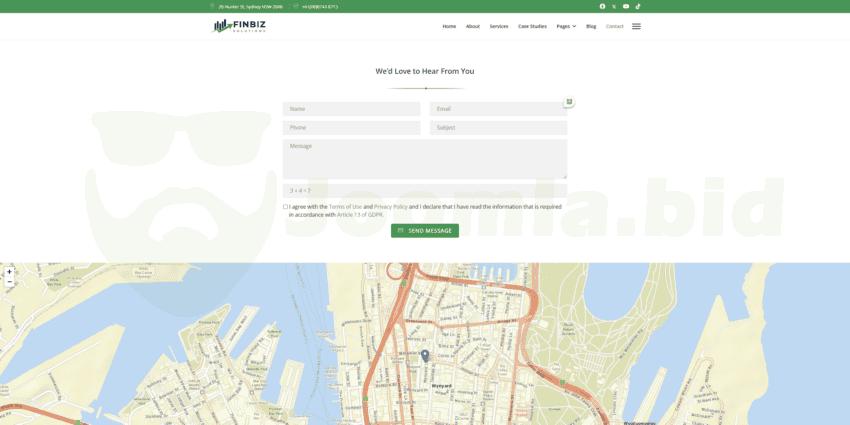Click the YouTube icon in header
The image size is (850, 425).
click(626, 6)
